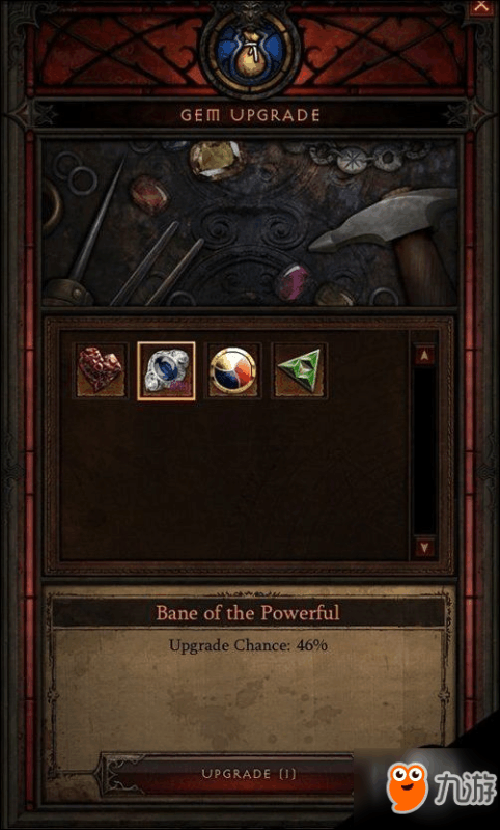Click the gem list down arrow
This screenshot has width=500, height=830.
click(424, 546)
